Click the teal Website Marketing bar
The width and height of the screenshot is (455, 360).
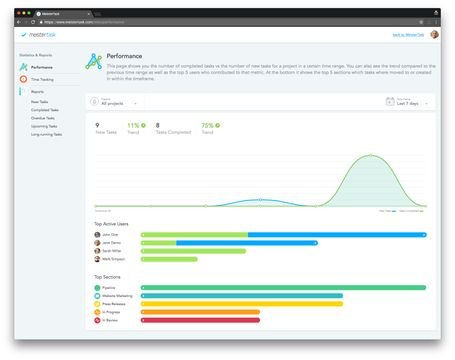[x=242, y=296]
